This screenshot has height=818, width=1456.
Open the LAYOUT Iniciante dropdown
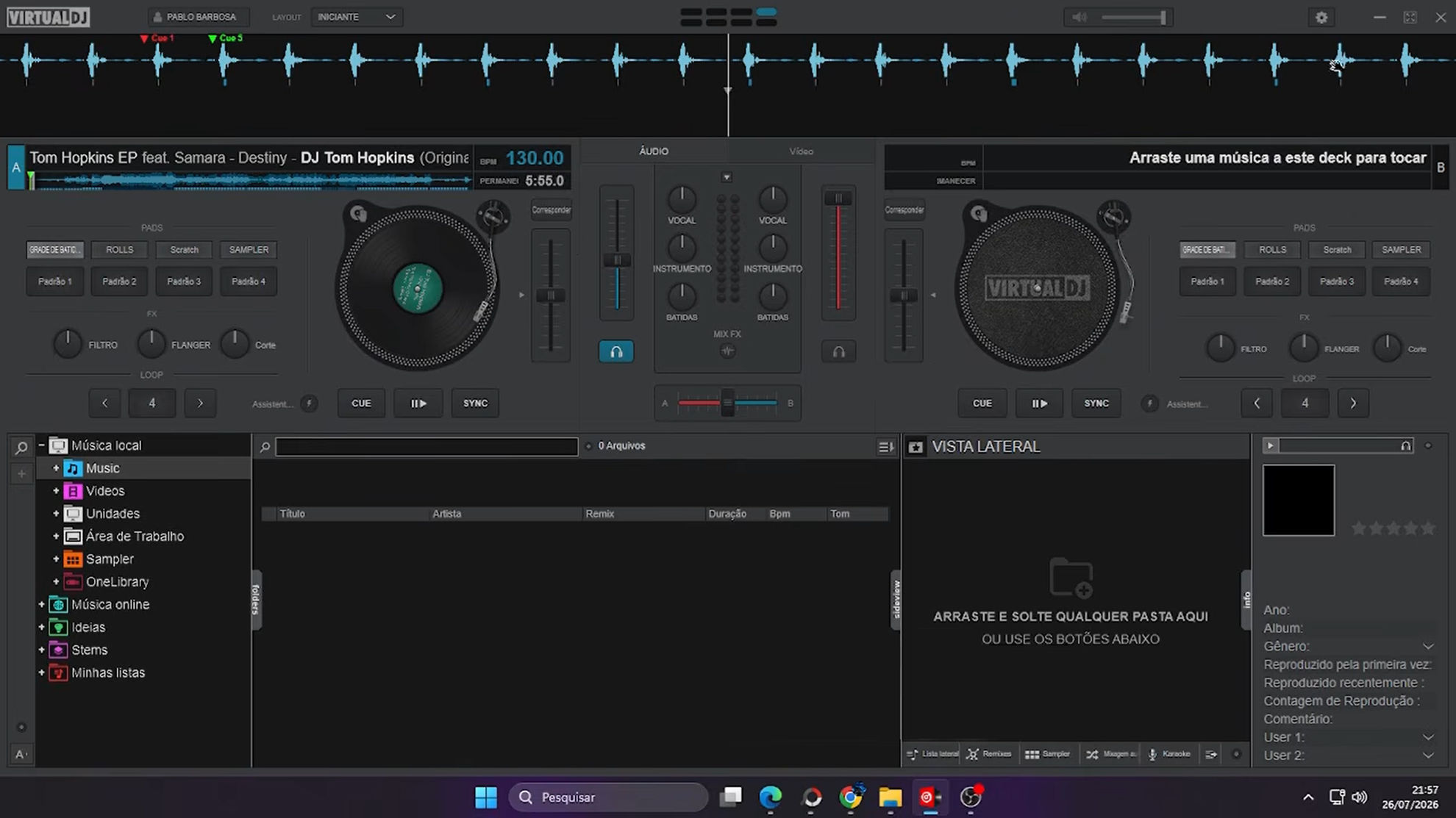(357, 17)
